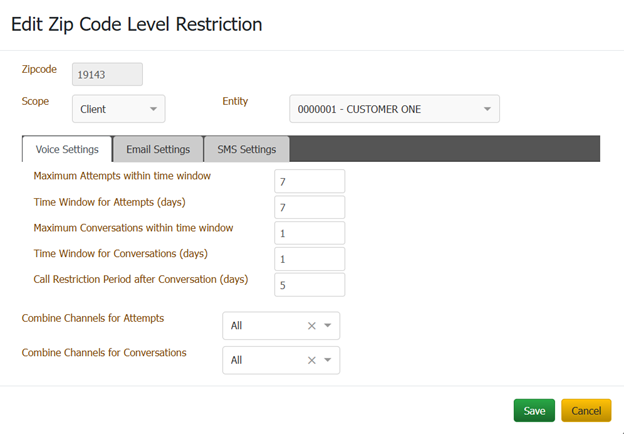The width and height of the screenshot is (624, 434).
Task: Expand Combine Channels for Attempts dropdown arrow
Action: click(327, 326)
